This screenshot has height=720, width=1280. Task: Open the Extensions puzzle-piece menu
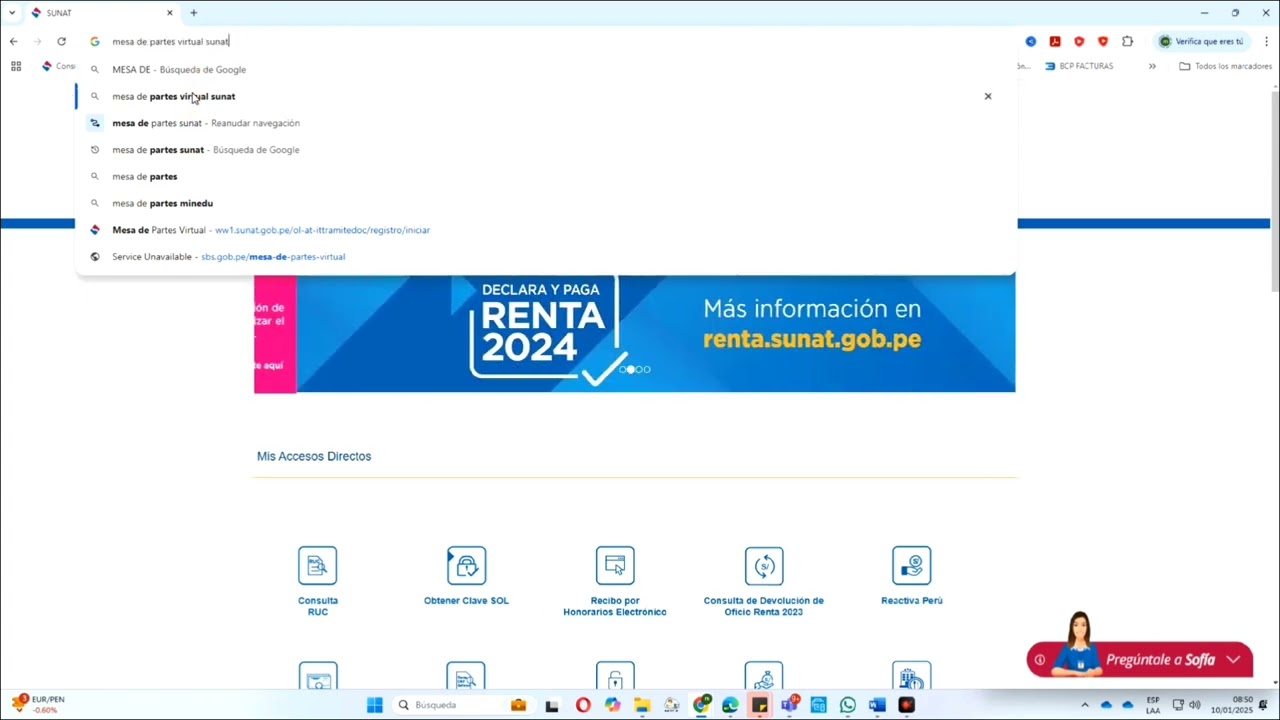(1128, 41)
